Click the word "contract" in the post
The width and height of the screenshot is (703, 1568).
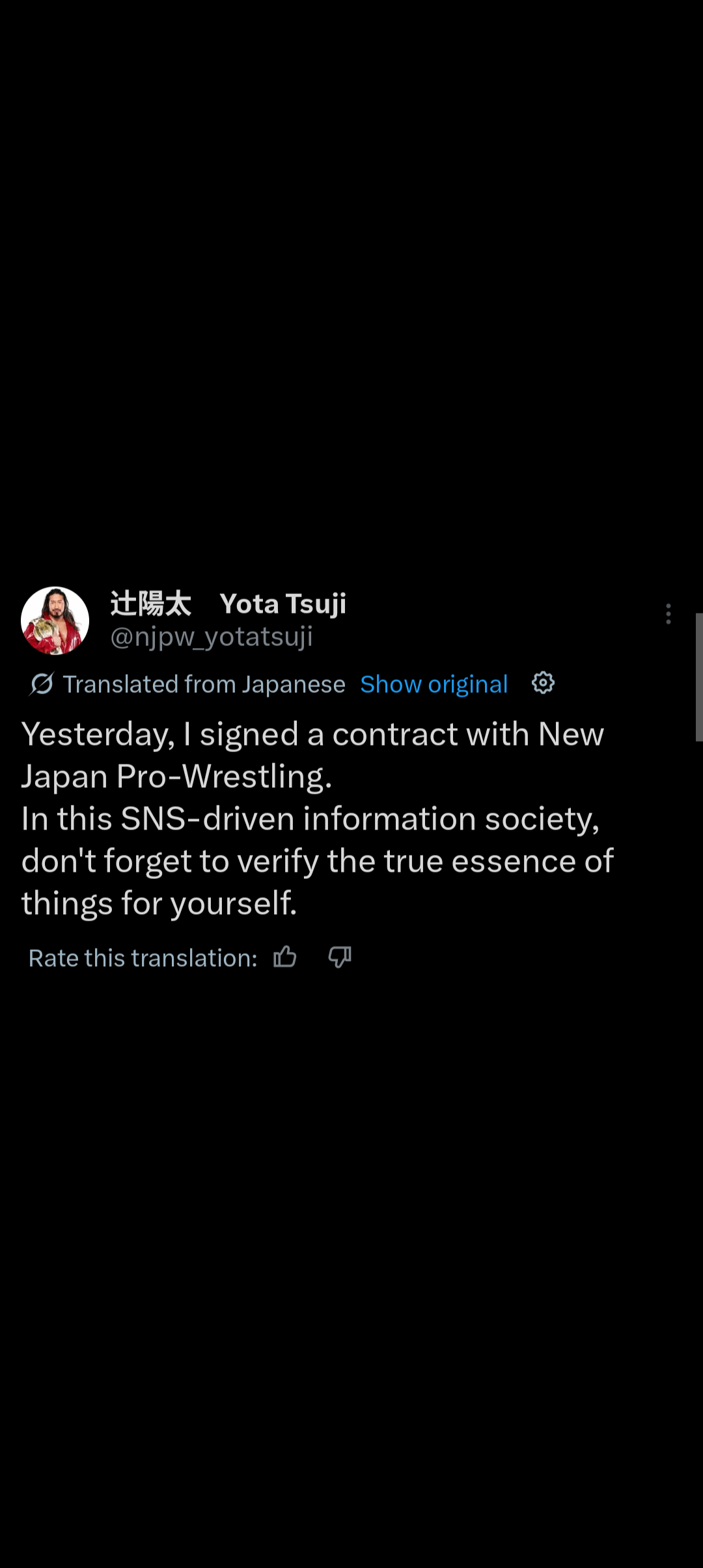[x=395, y=735]
